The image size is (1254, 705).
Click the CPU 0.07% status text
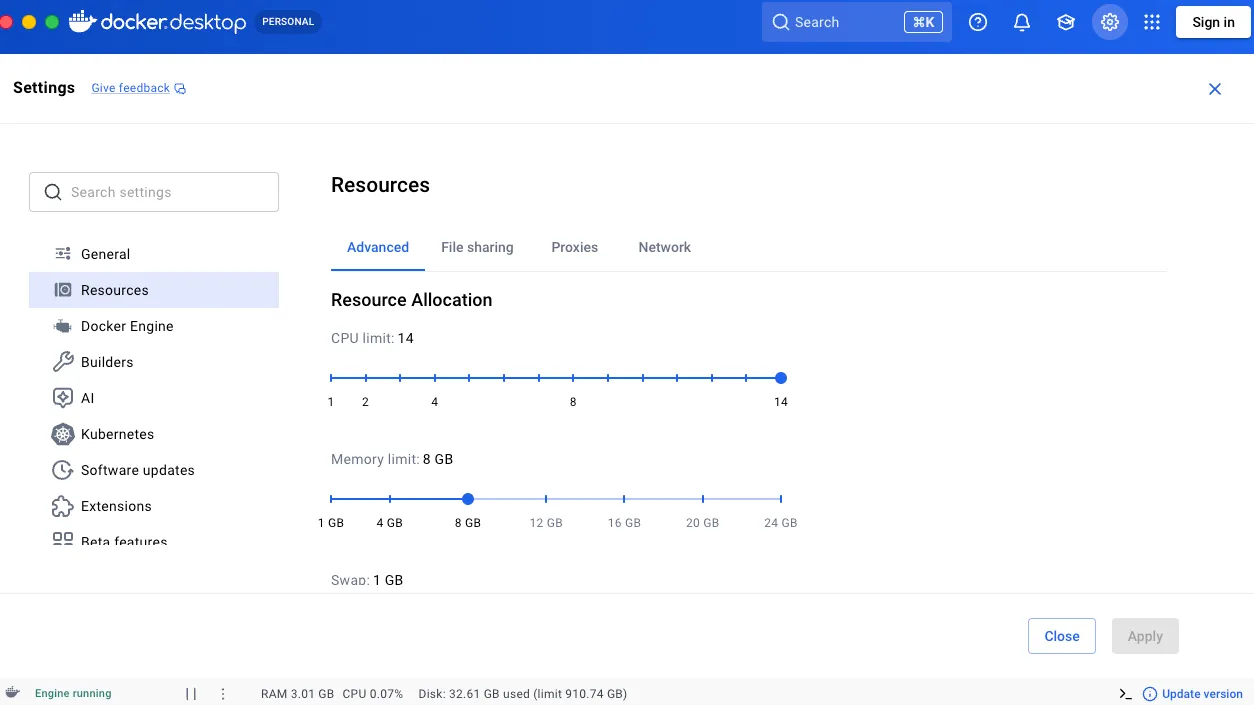(373, 694)
